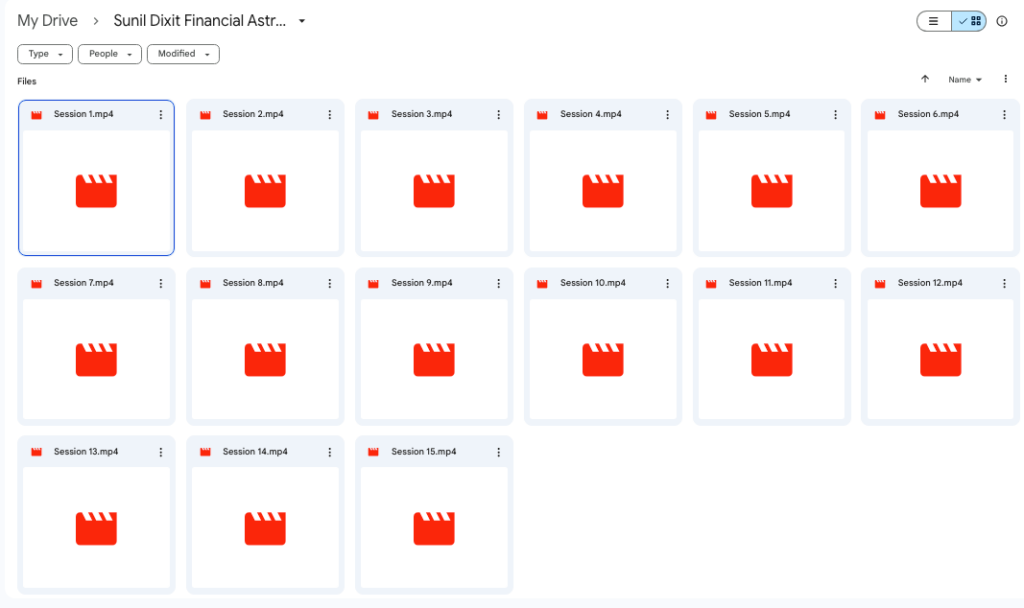Select the Session 13.mp4 file card
This screenshot has height=608, width=1024.
pos(96,515)
